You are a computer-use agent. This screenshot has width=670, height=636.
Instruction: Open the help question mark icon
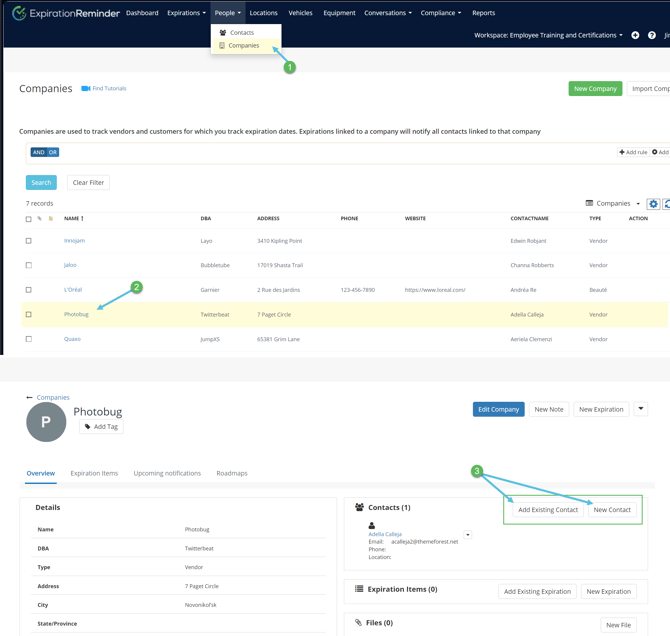click(x=652, y=35)
